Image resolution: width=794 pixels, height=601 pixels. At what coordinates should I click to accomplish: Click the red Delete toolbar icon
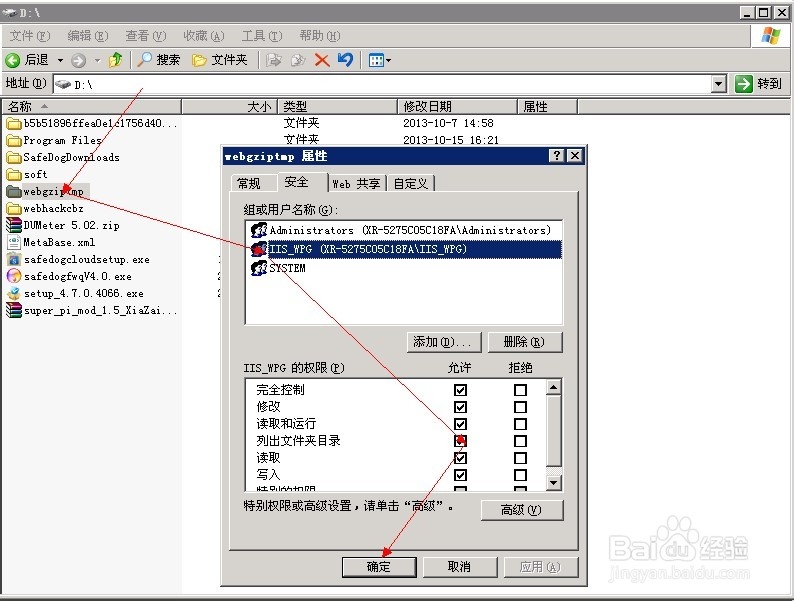click(322, 60)
